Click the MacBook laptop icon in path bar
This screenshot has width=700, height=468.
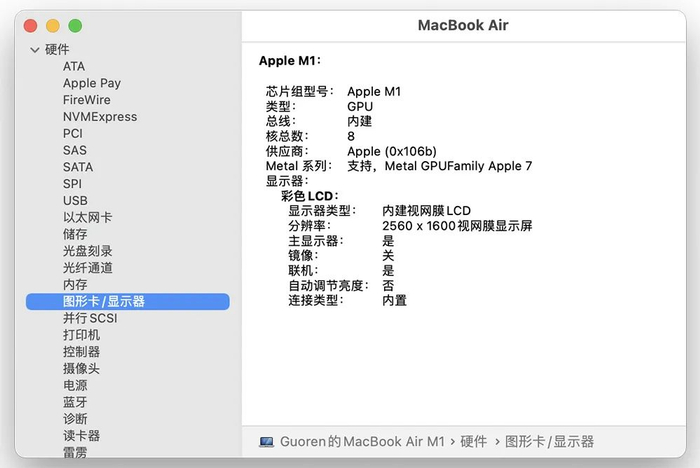click(267, 442)
